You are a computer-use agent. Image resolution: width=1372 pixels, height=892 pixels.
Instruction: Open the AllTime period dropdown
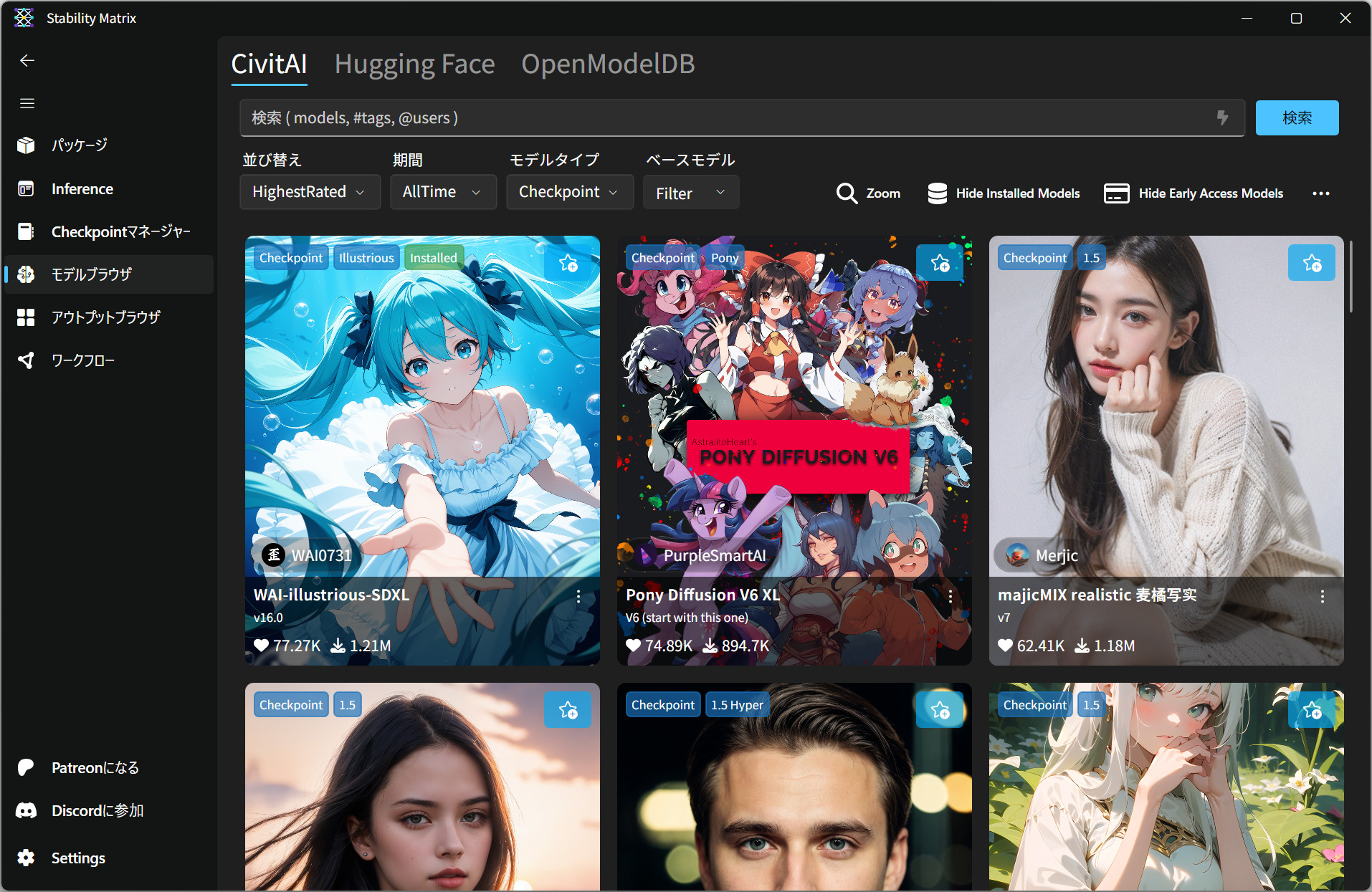442,192
